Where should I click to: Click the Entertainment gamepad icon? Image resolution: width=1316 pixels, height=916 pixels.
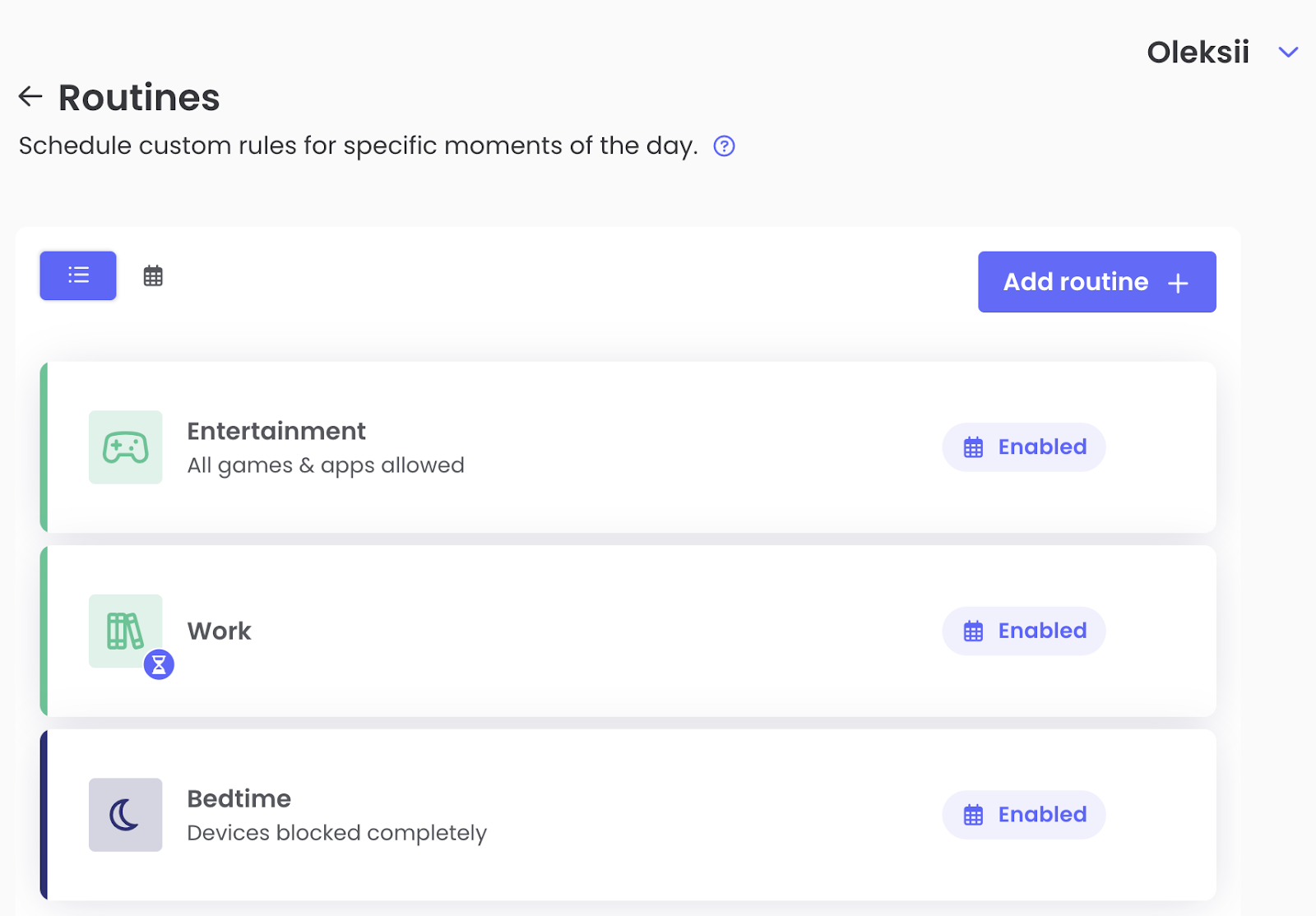tap(126, 447)
